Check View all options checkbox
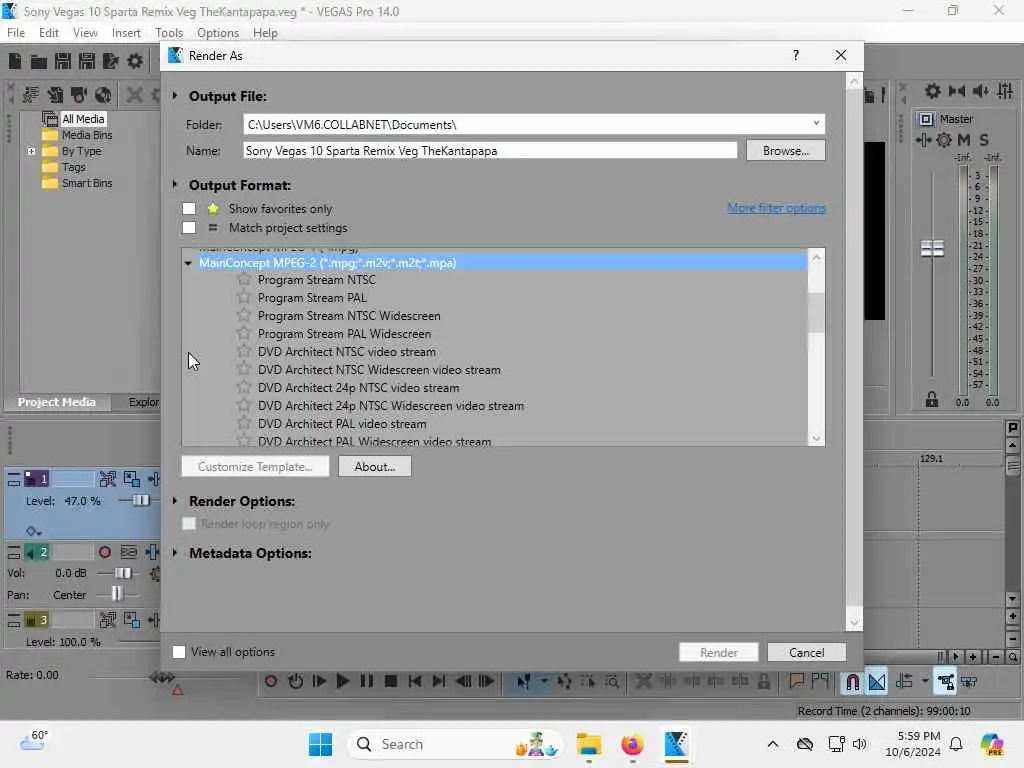This screenshot has width=1024, height=768. [179, 652]
